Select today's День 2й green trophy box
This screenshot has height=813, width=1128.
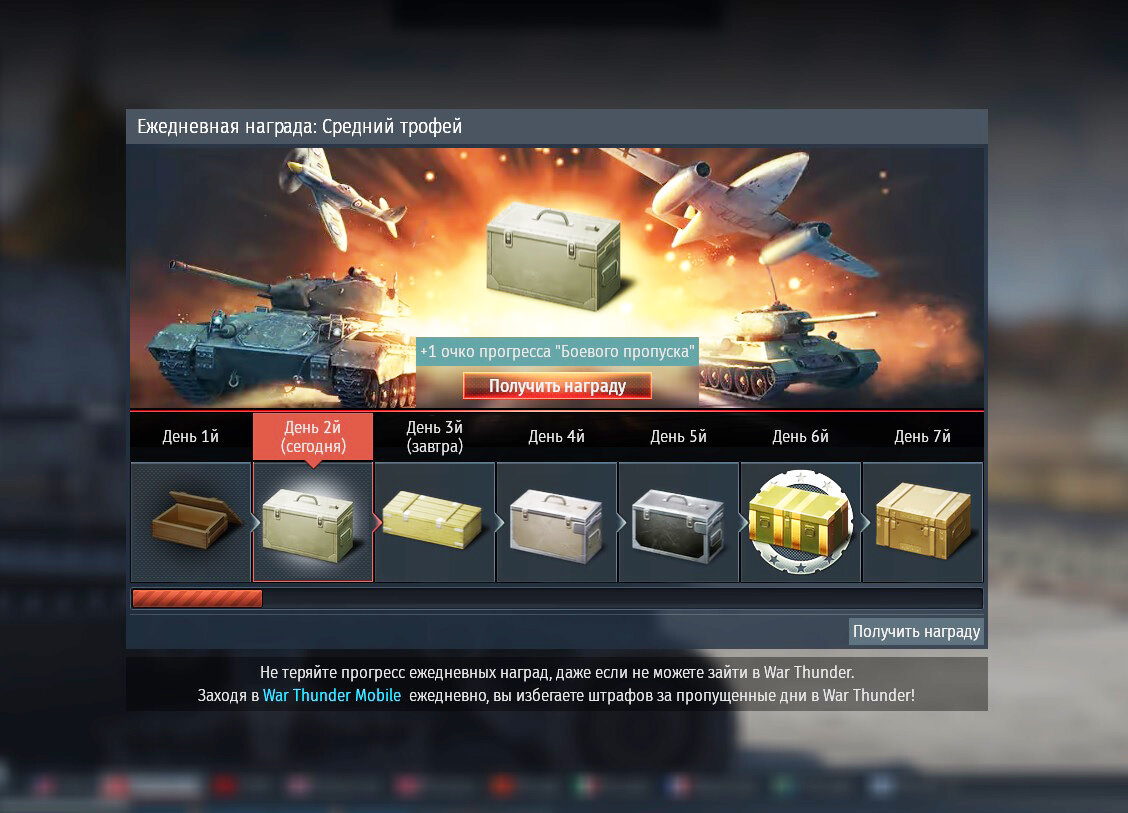[313, 522]
